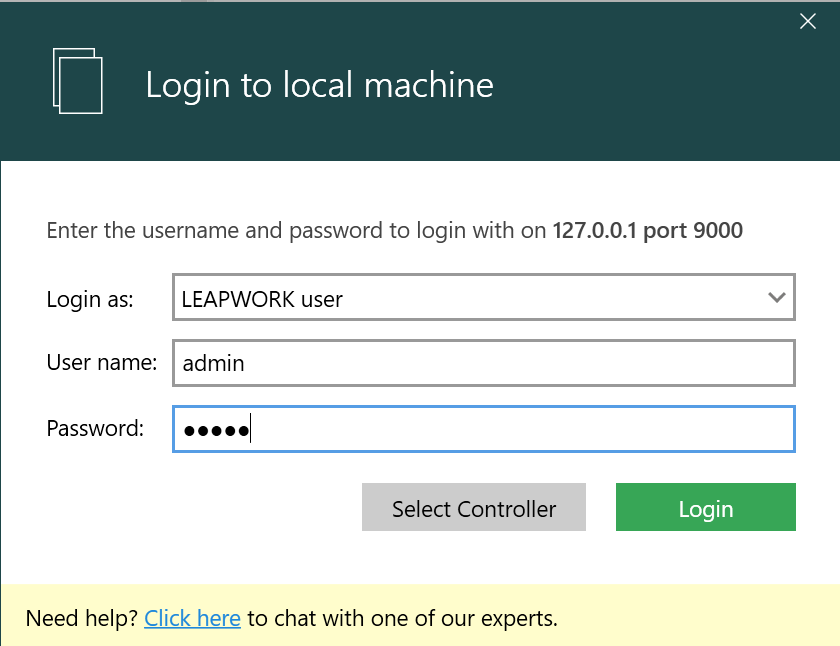840x646 pixels.
Task: Click the empty space left of Select Controller
Action: (200, 508)
